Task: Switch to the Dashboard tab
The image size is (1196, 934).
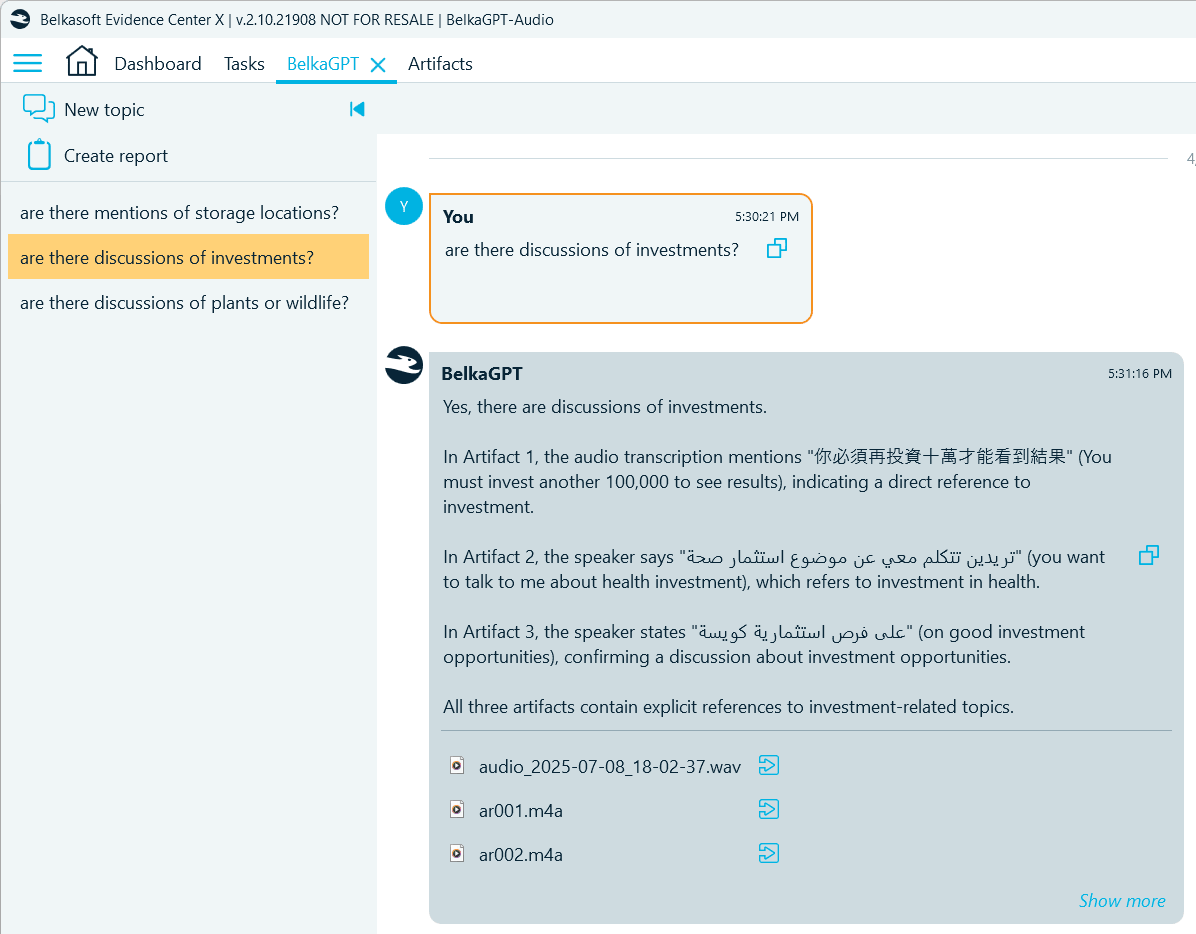Action: [158, 64]
